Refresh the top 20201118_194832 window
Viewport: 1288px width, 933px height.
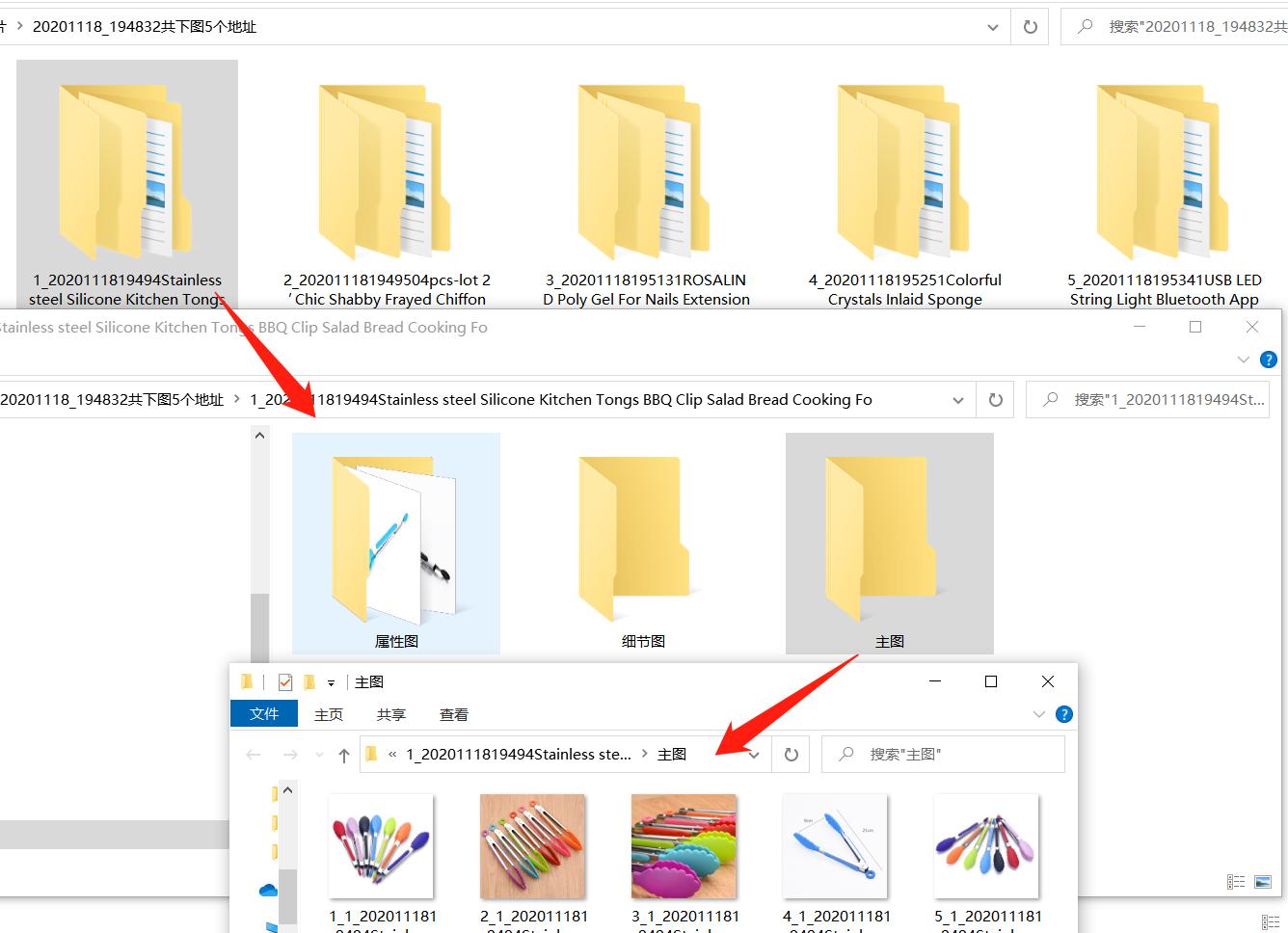coord(1030,27)
